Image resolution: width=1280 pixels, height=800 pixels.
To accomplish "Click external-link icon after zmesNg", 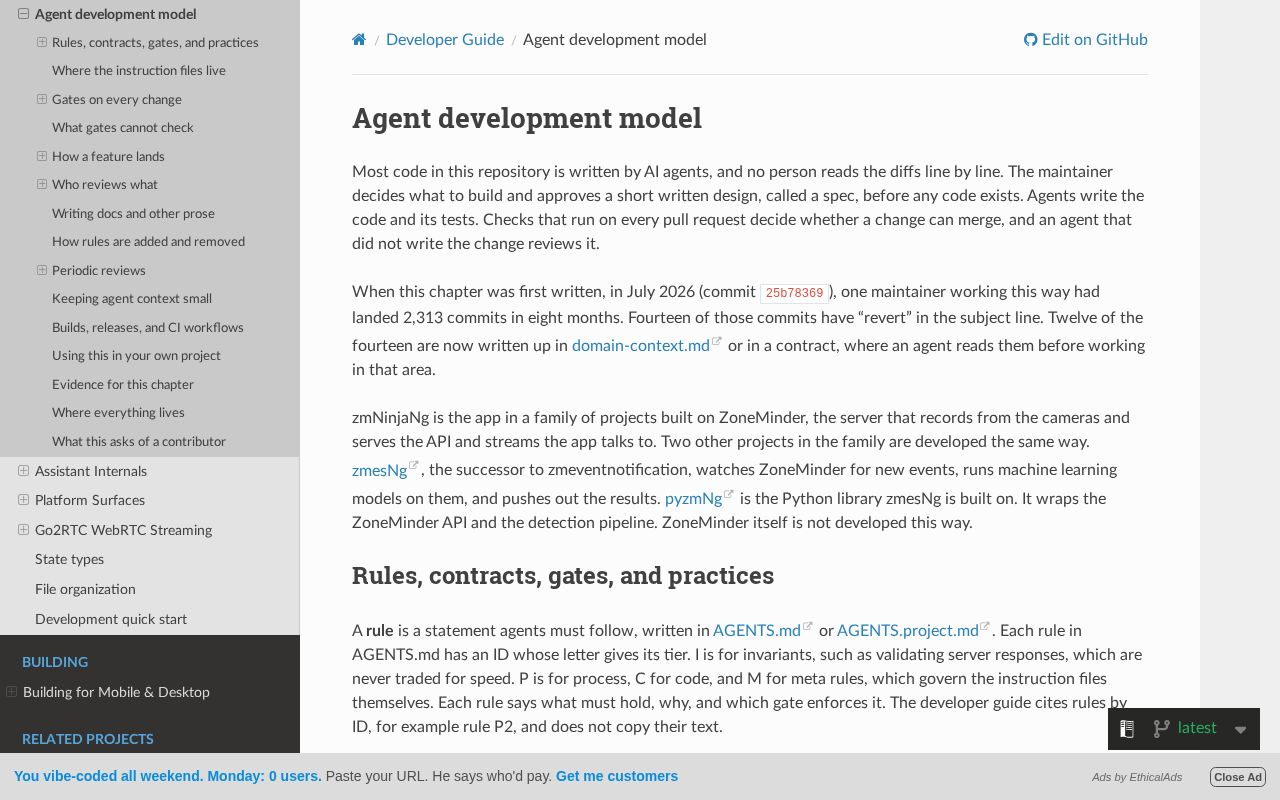I will tap(414, 466).
